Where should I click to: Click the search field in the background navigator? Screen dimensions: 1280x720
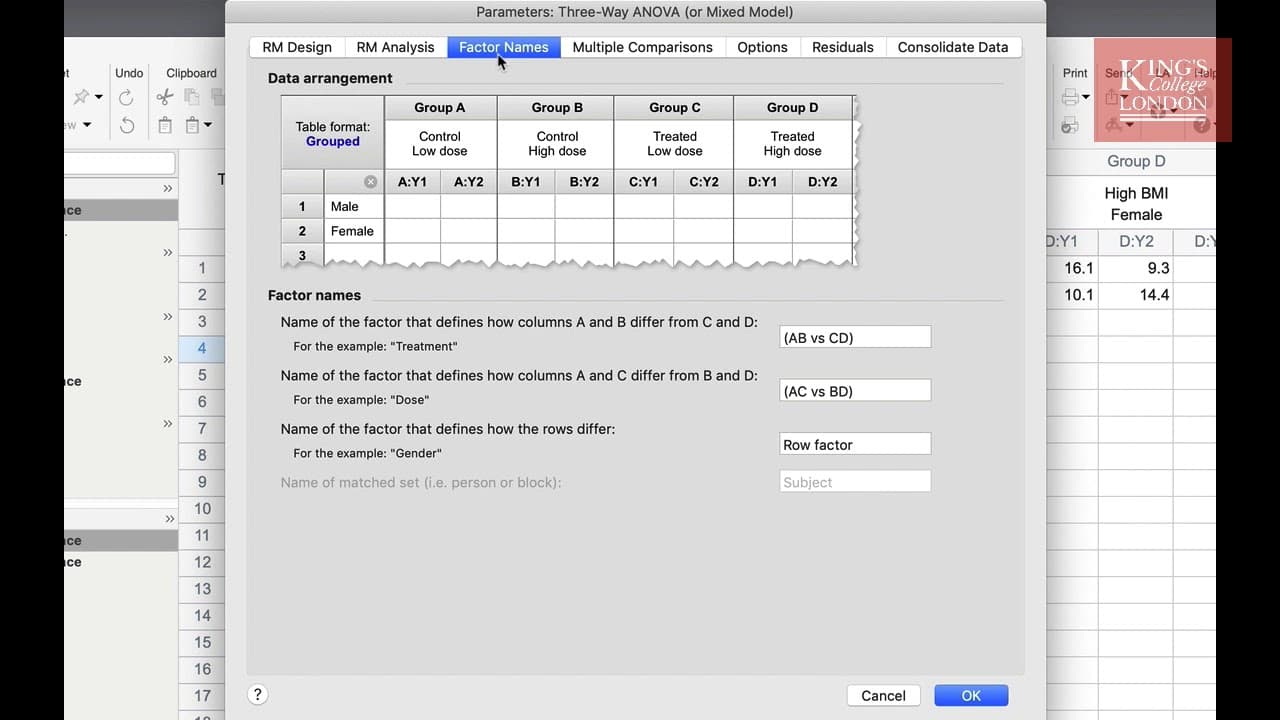click(120, 162)
